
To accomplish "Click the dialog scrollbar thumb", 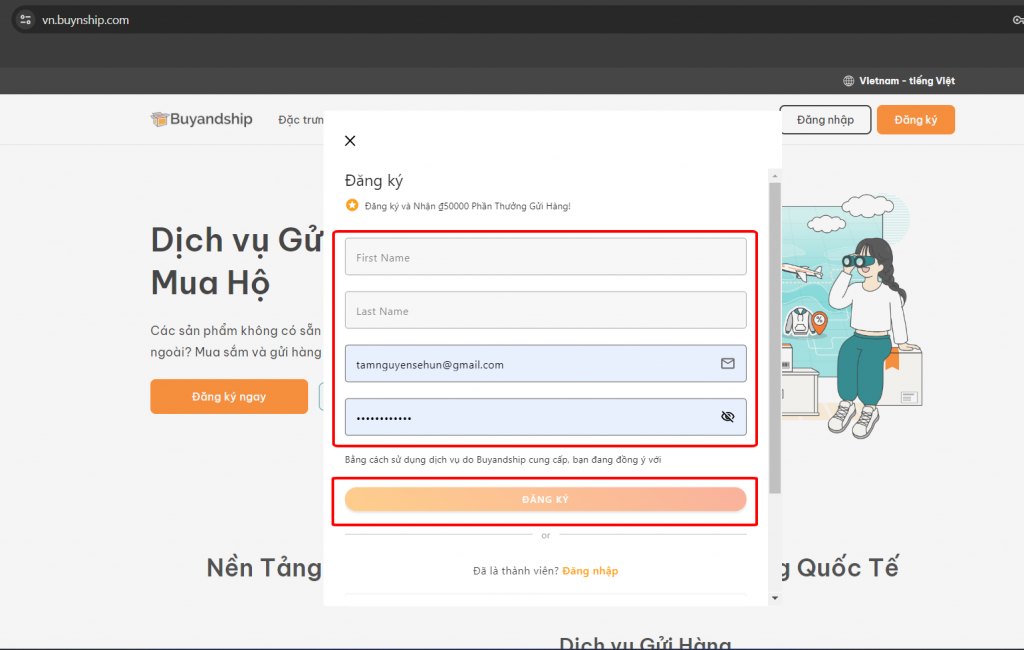I will coord(775,337).
